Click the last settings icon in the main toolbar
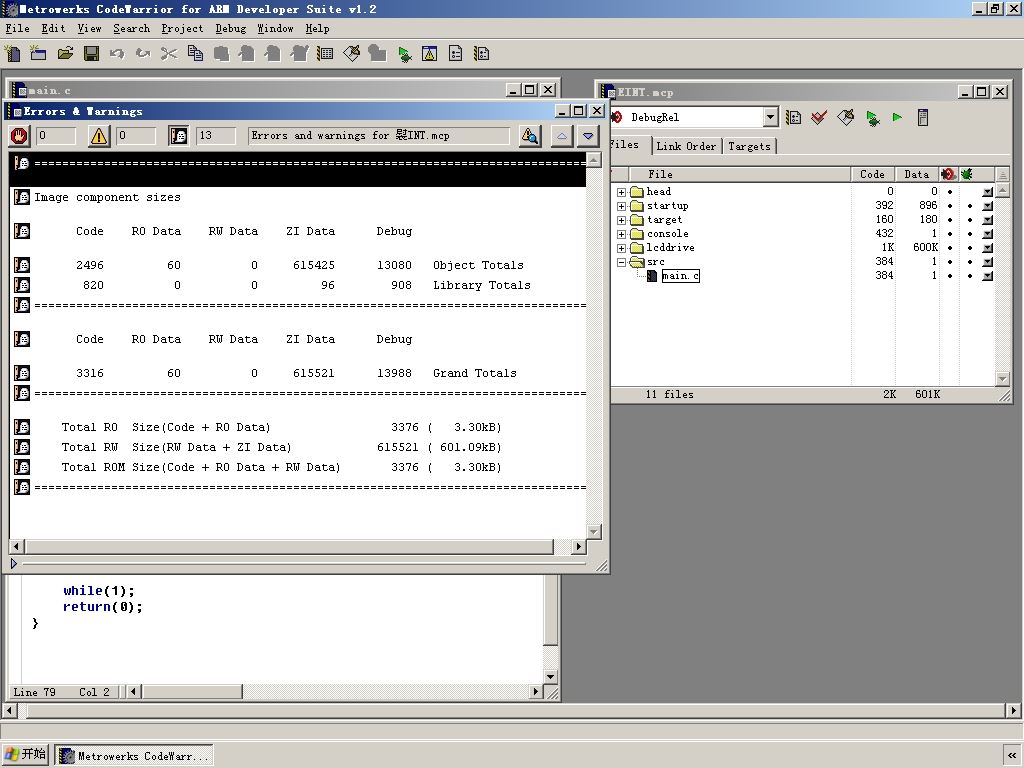The image size is (1024, 768). 481,54
